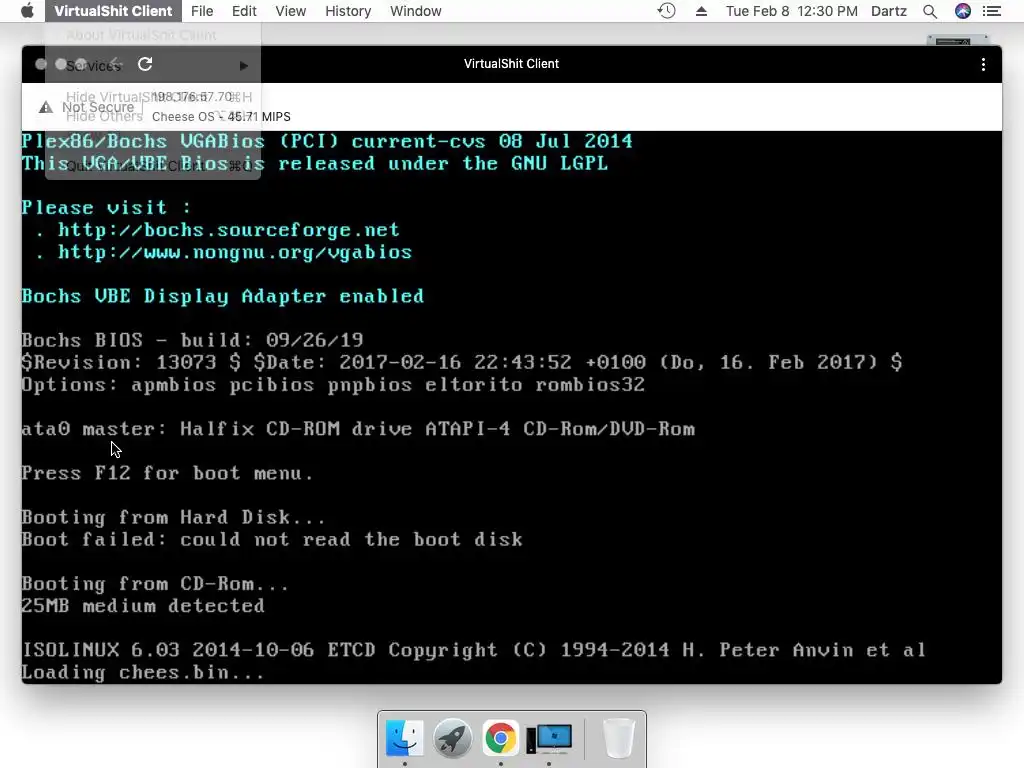Open Time Machine status menu
Viewport: 1024px width, 768px height.
(x=666, y=11)
